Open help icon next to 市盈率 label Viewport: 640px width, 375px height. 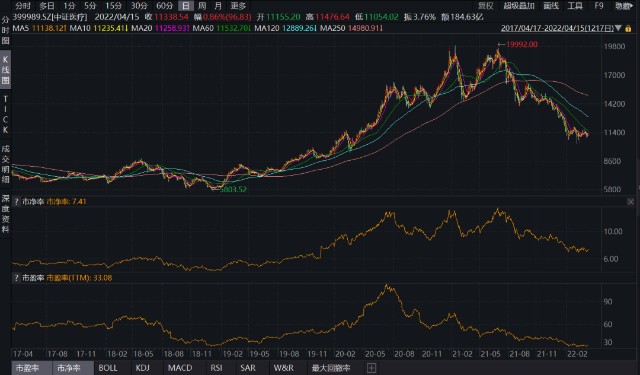pos(16,278)
